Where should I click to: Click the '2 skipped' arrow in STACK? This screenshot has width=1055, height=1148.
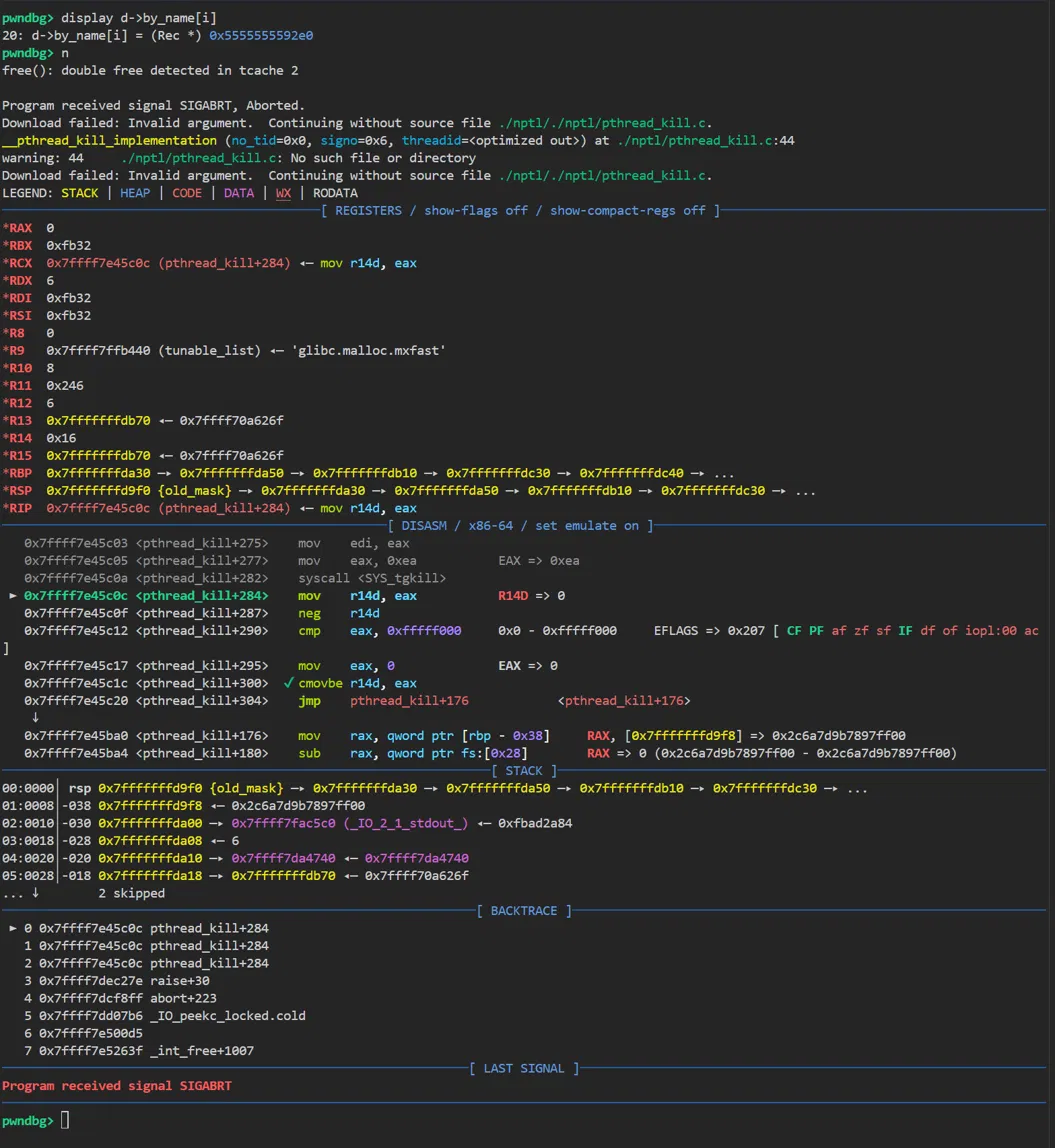pos(35,893)
